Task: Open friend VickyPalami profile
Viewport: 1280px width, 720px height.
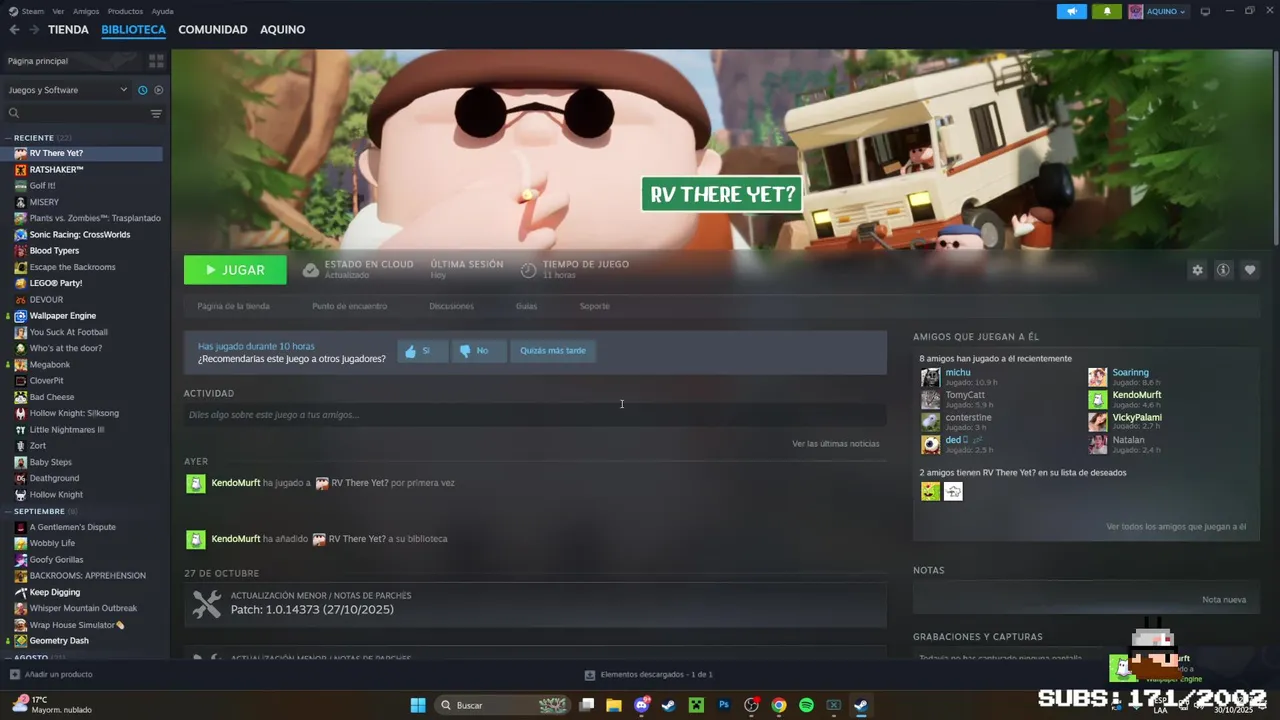Action: click(1137, 417)
